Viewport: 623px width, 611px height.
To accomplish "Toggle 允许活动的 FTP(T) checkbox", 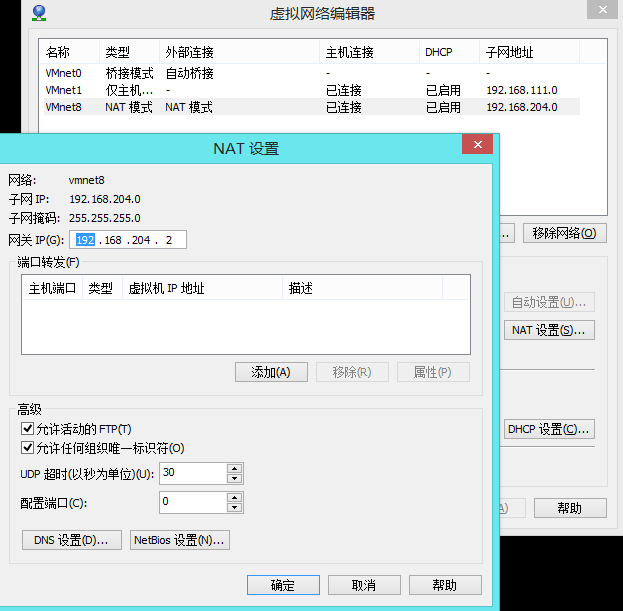I will [x=27, y=429].
